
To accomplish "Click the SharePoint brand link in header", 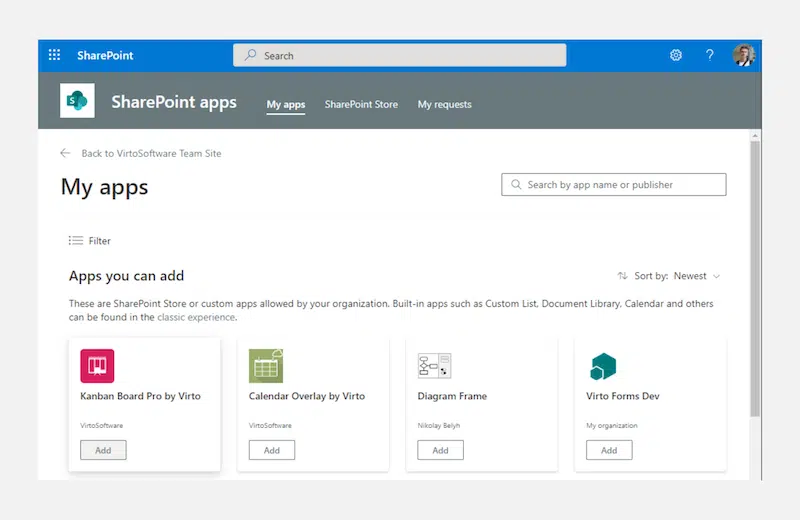I will click(105, 55).
